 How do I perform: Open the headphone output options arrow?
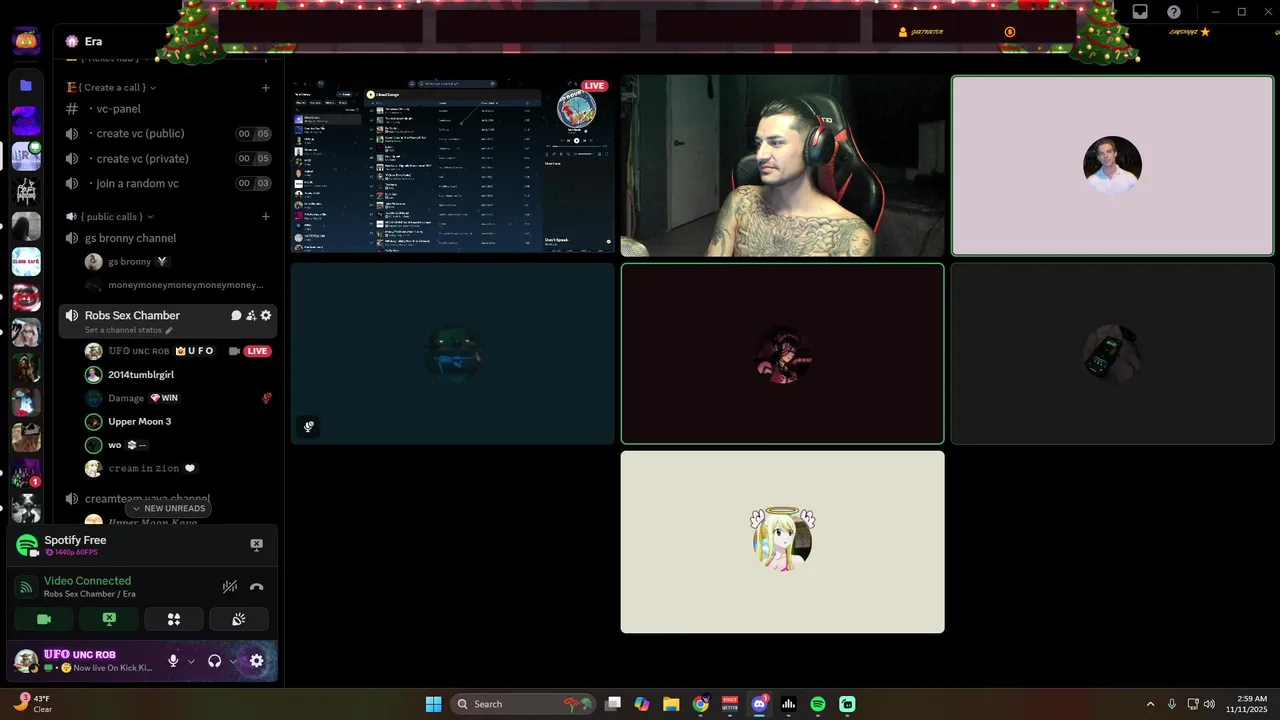pos(233,661)
